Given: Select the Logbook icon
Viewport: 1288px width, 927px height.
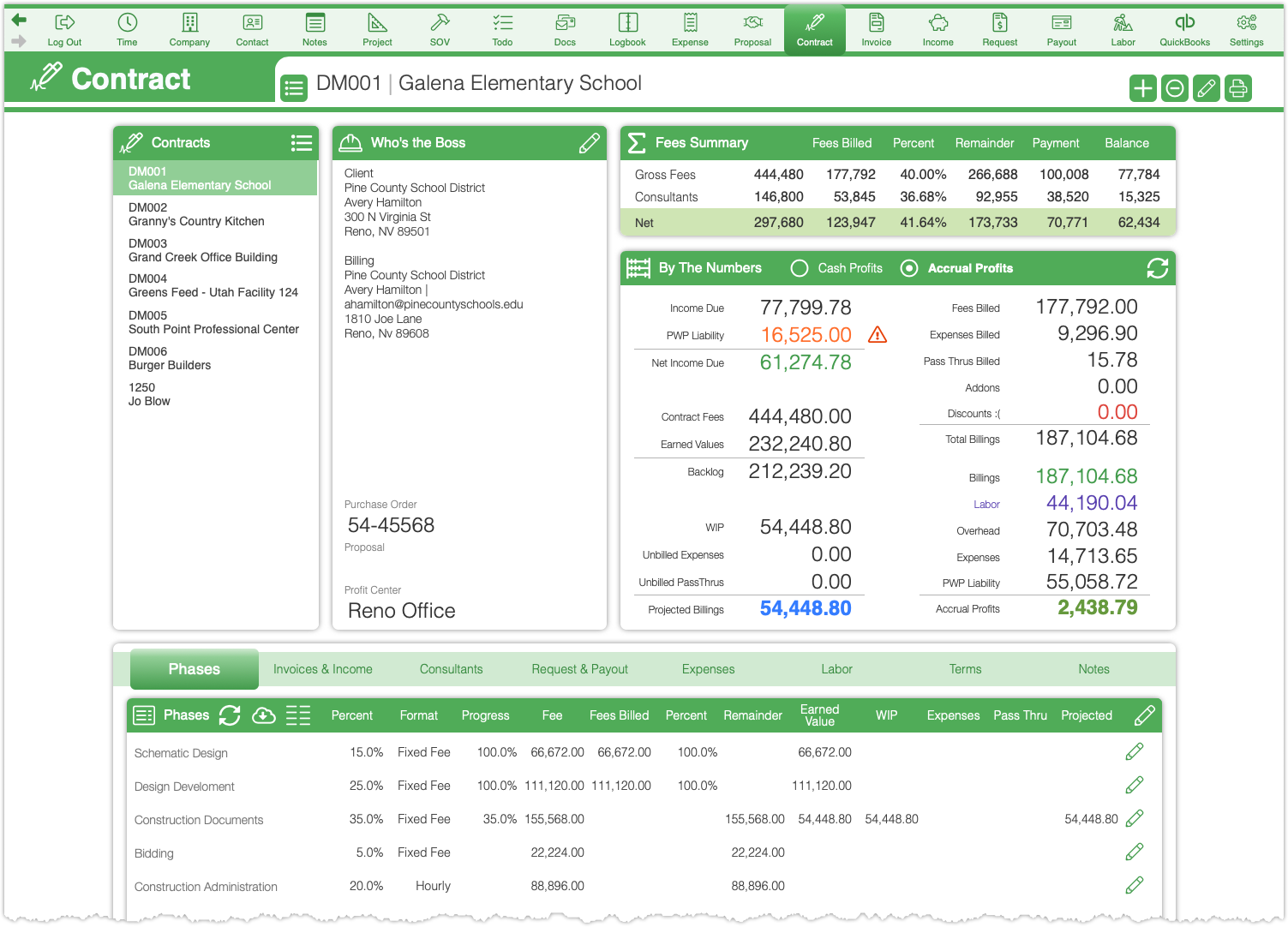Looking at the screenshot, I should click(627, 28).
